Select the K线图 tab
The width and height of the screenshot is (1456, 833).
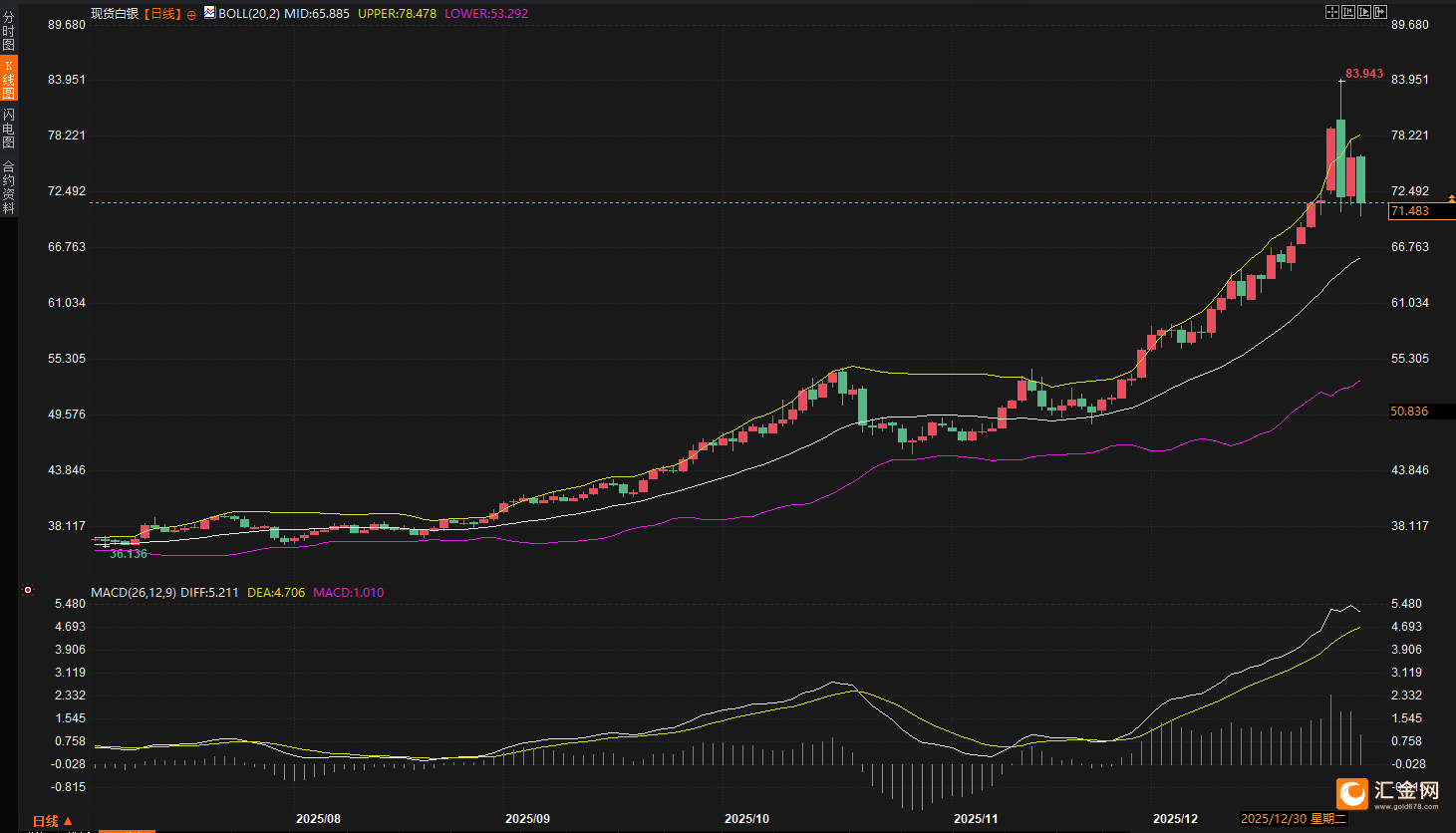coord(8,79)
